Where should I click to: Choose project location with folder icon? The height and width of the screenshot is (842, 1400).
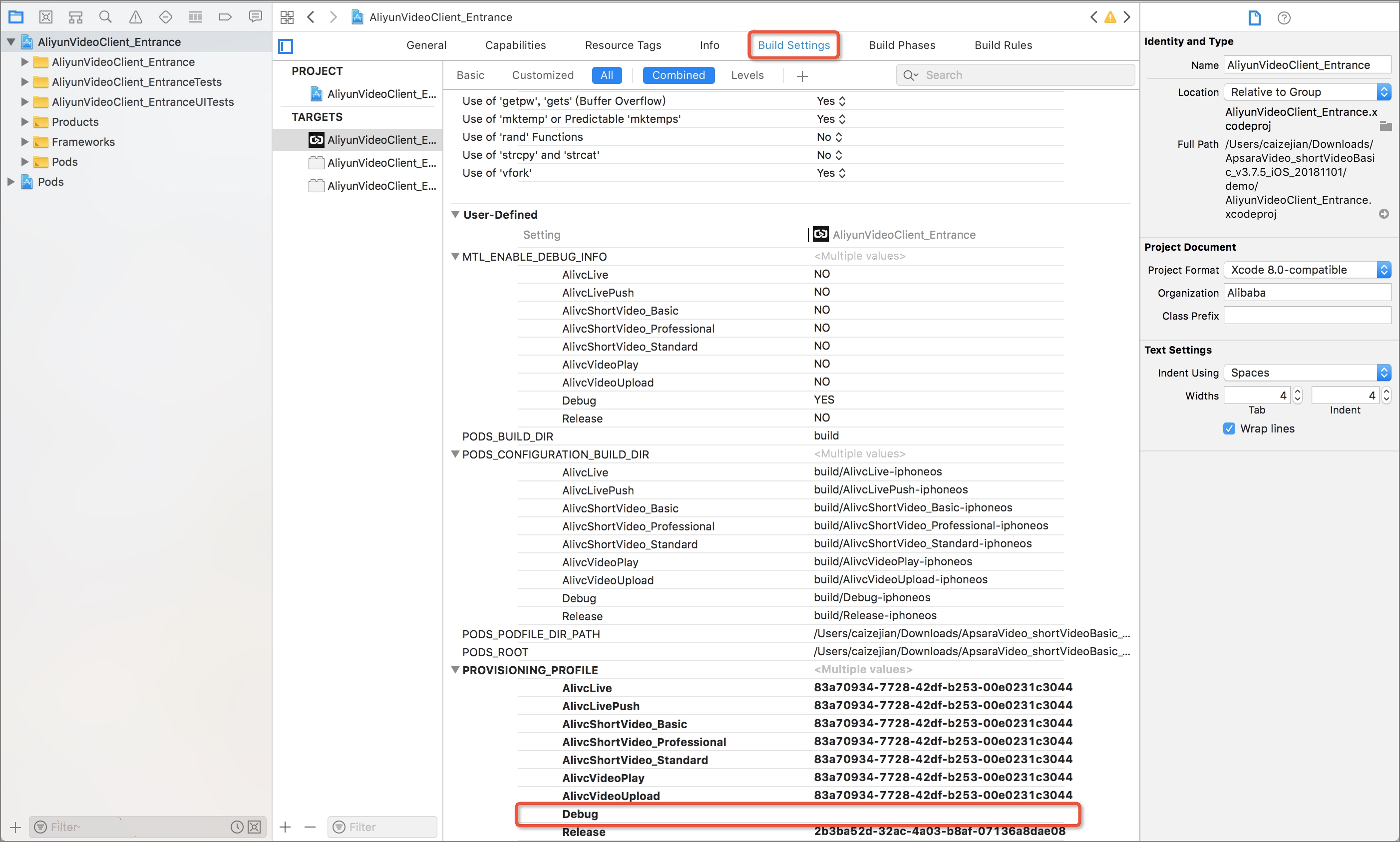[x=1385, y=125]
